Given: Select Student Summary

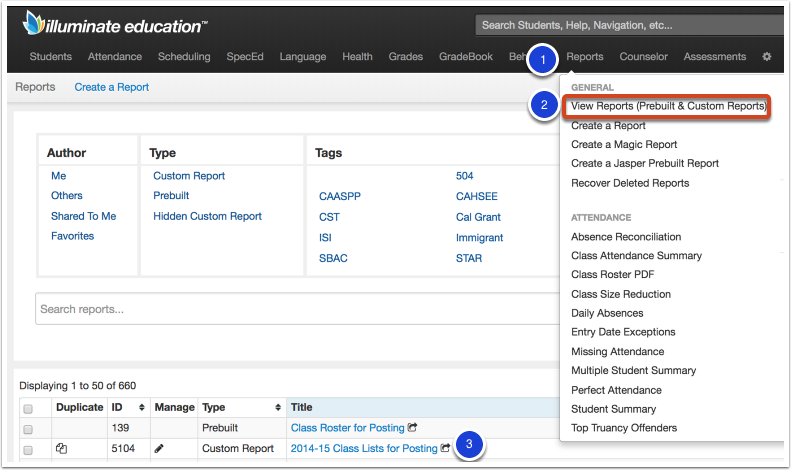Looking at the screenshot, I should pyautogui.click(x=613, y=409).
